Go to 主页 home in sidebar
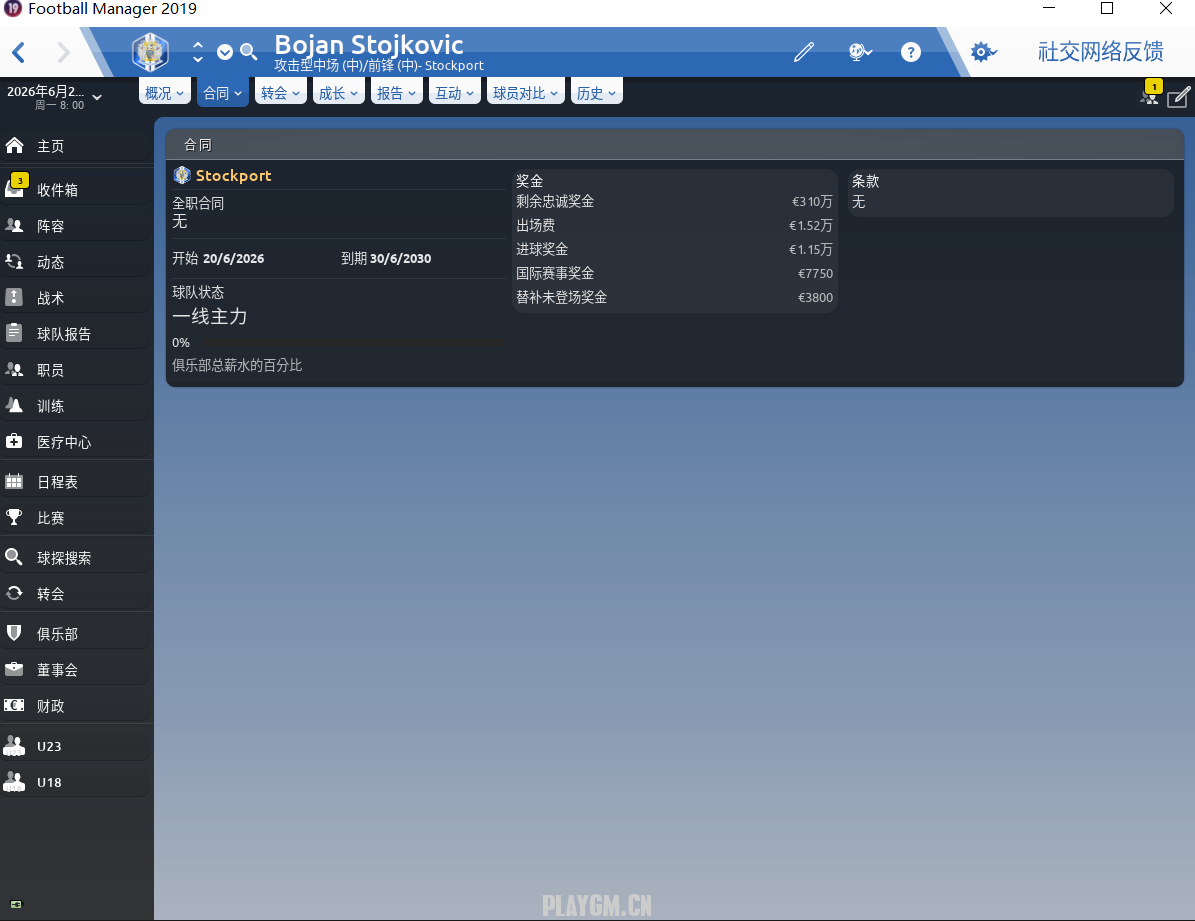Image resolution: width=1195 pixels, height=921 pixels. tap(76, 146)
